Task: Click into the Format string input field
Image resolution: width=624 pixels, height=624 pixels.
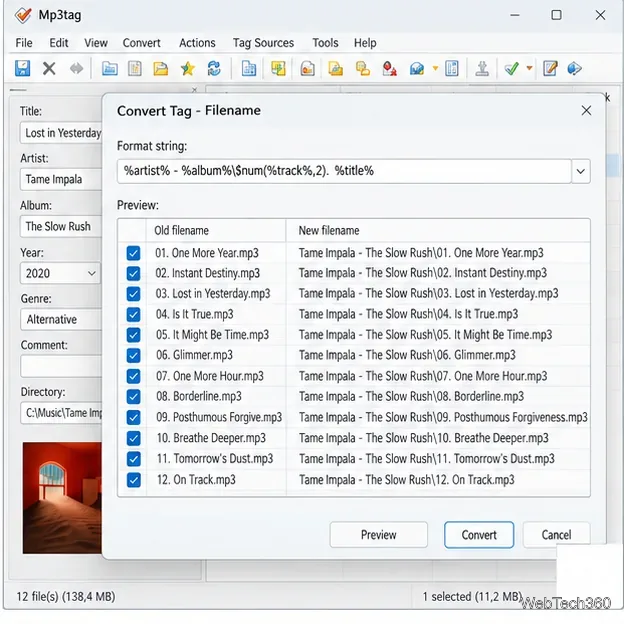Action: pos(344,171)
